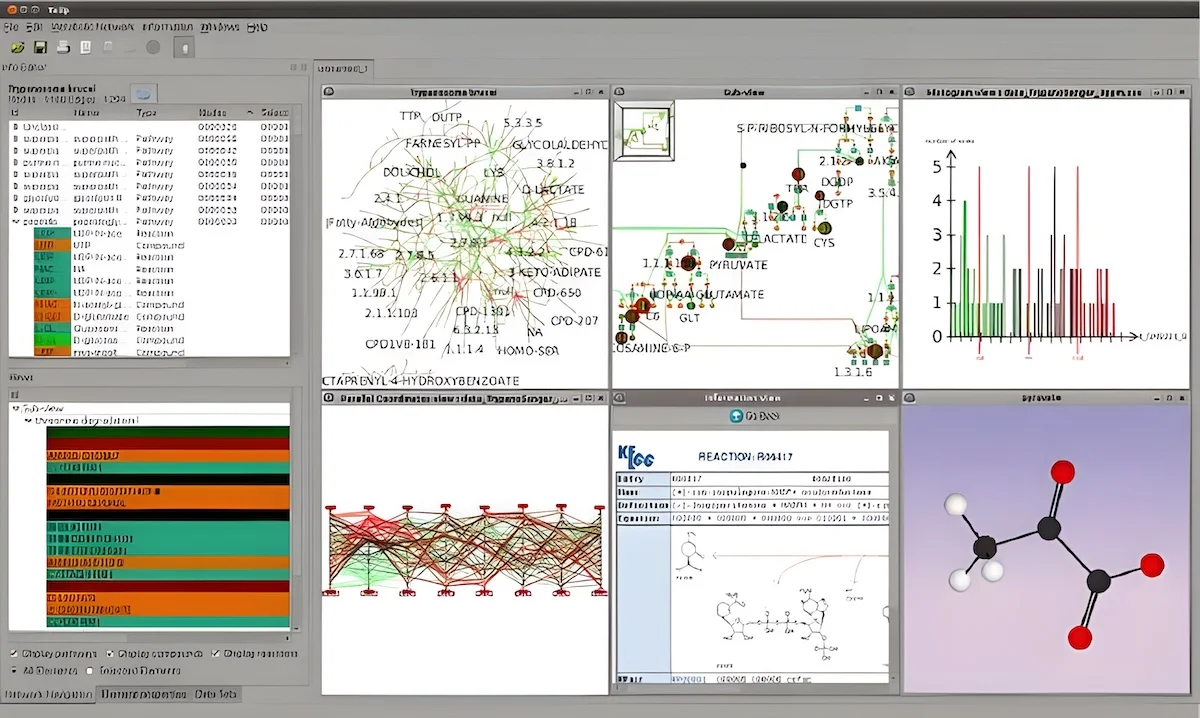Screen dimensions: 1200x718
Task: Switch to the Data Sets bottom tab
Action: 216,694
